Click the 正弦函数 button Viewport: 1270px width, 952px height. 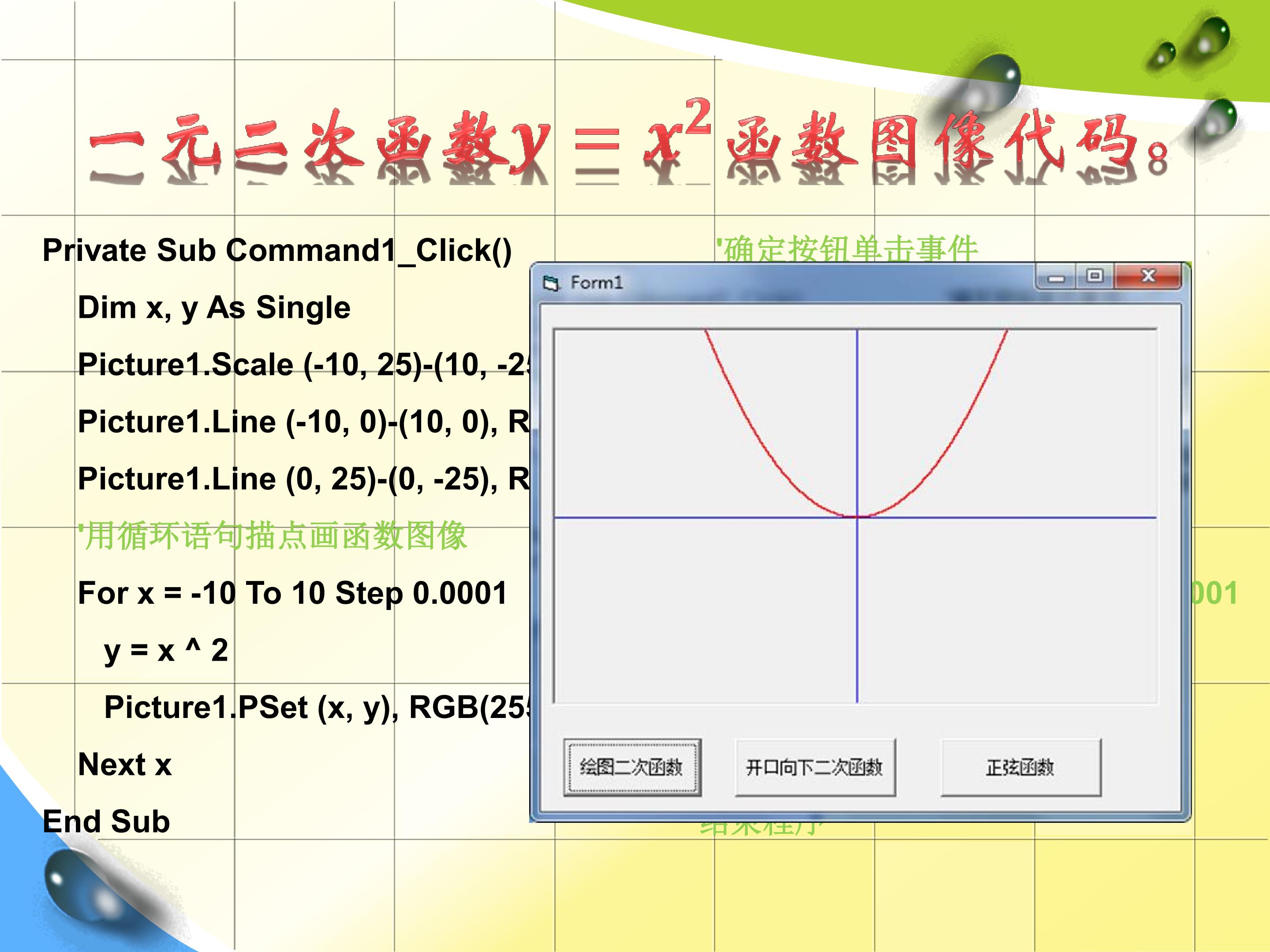pyautogui.click(x=1020, y=767)
